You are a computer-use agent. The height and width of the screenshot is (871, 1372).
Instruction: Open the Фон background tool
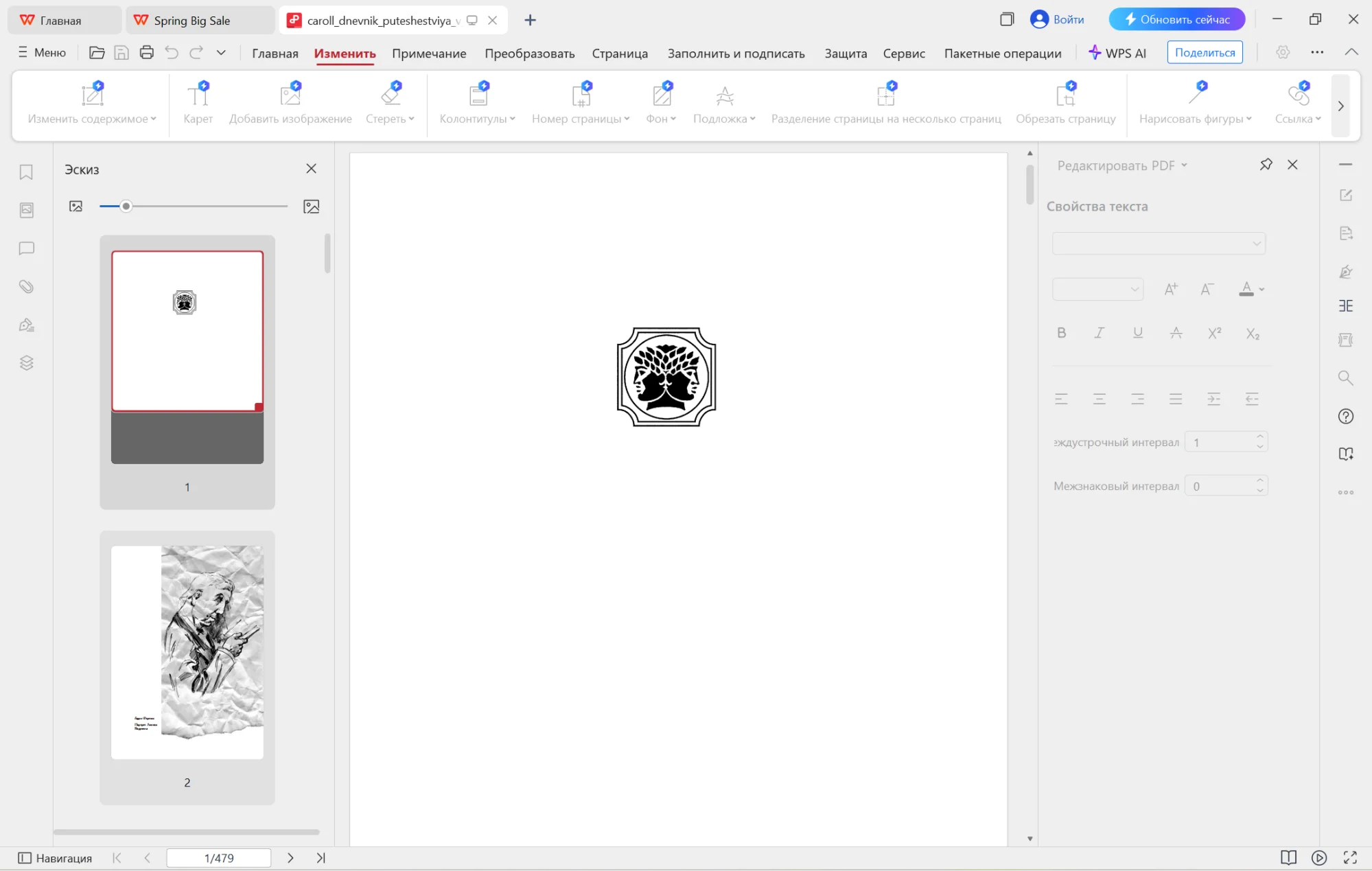(661, 104)
